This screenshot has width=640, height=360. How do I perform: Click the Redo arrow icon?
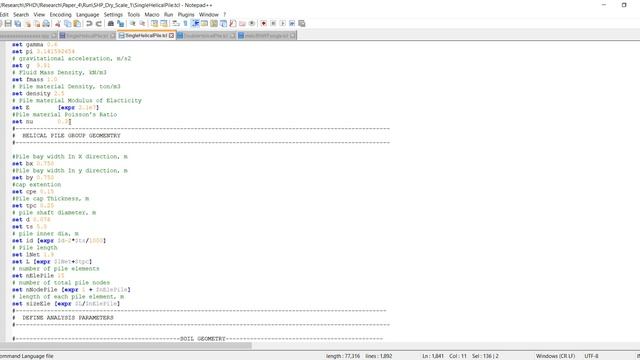click(99, 24)
